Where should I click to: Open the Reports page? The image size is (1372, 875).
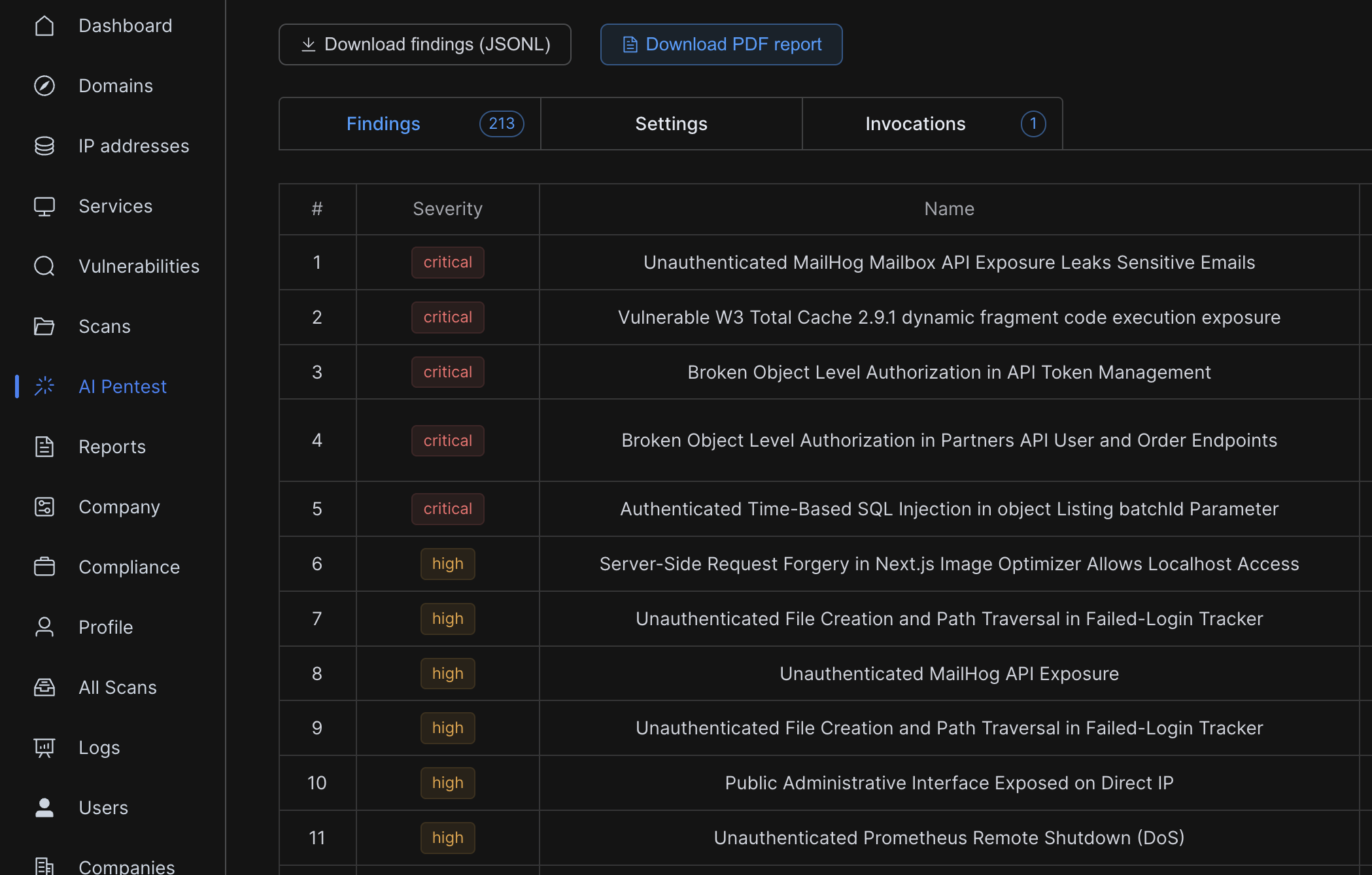point(112,447)
